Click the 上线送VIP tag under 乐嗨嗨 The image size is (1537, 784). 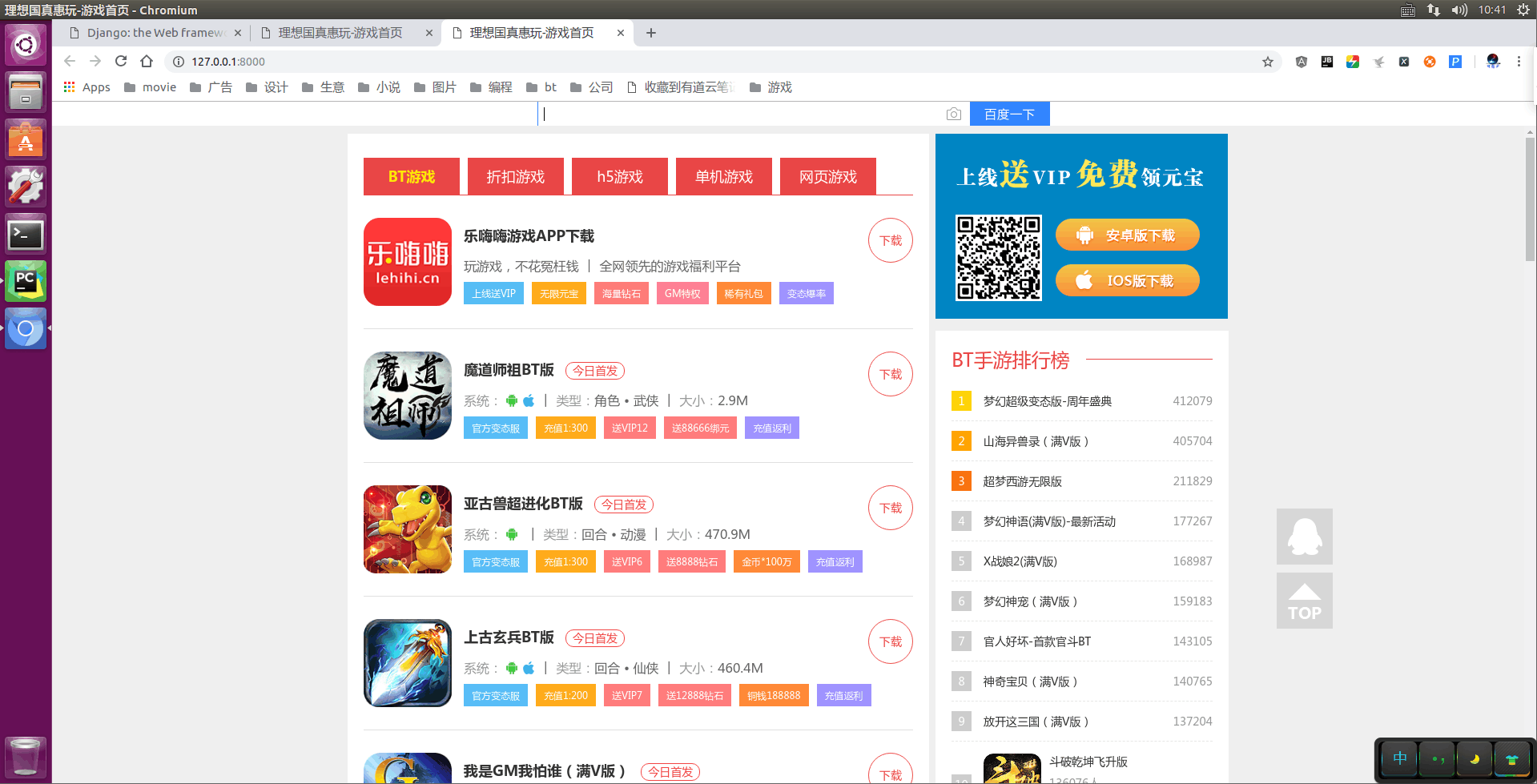(493, 294)
